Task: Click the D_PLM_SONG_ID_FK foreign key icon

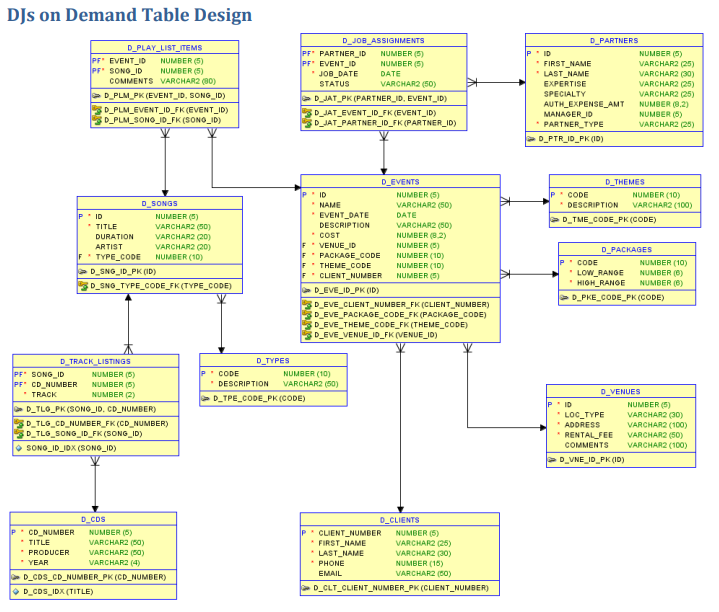Action: pos(97,120)
